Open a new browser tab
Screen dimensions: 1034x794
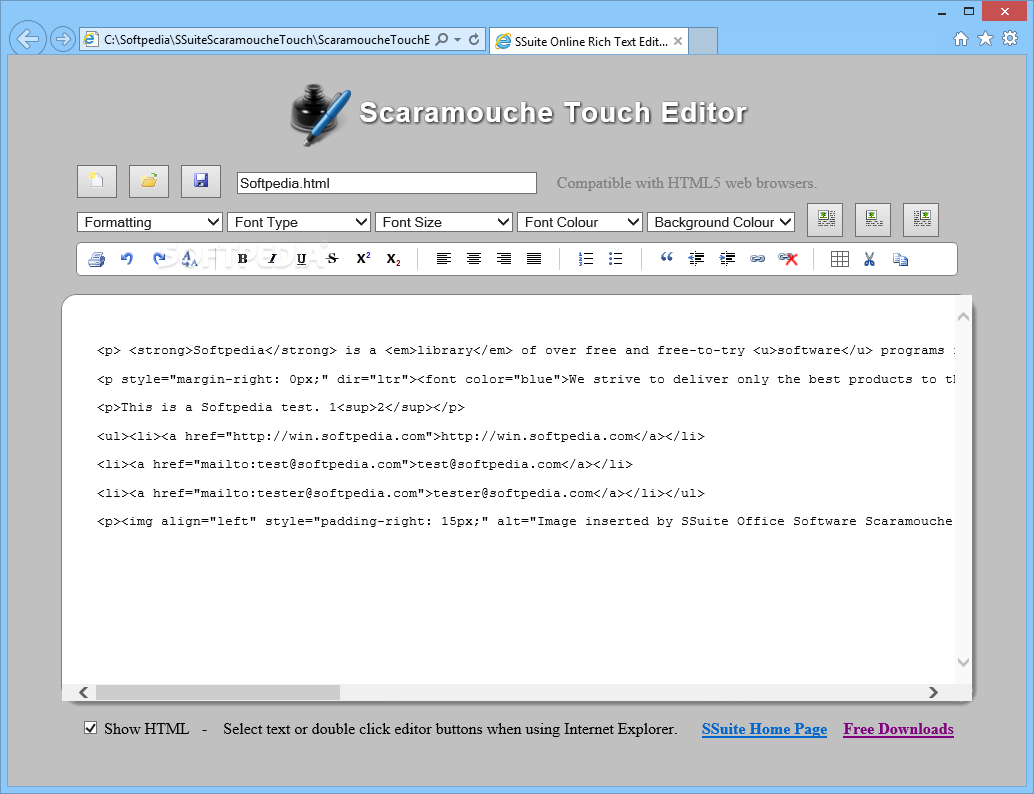point(703,42)
